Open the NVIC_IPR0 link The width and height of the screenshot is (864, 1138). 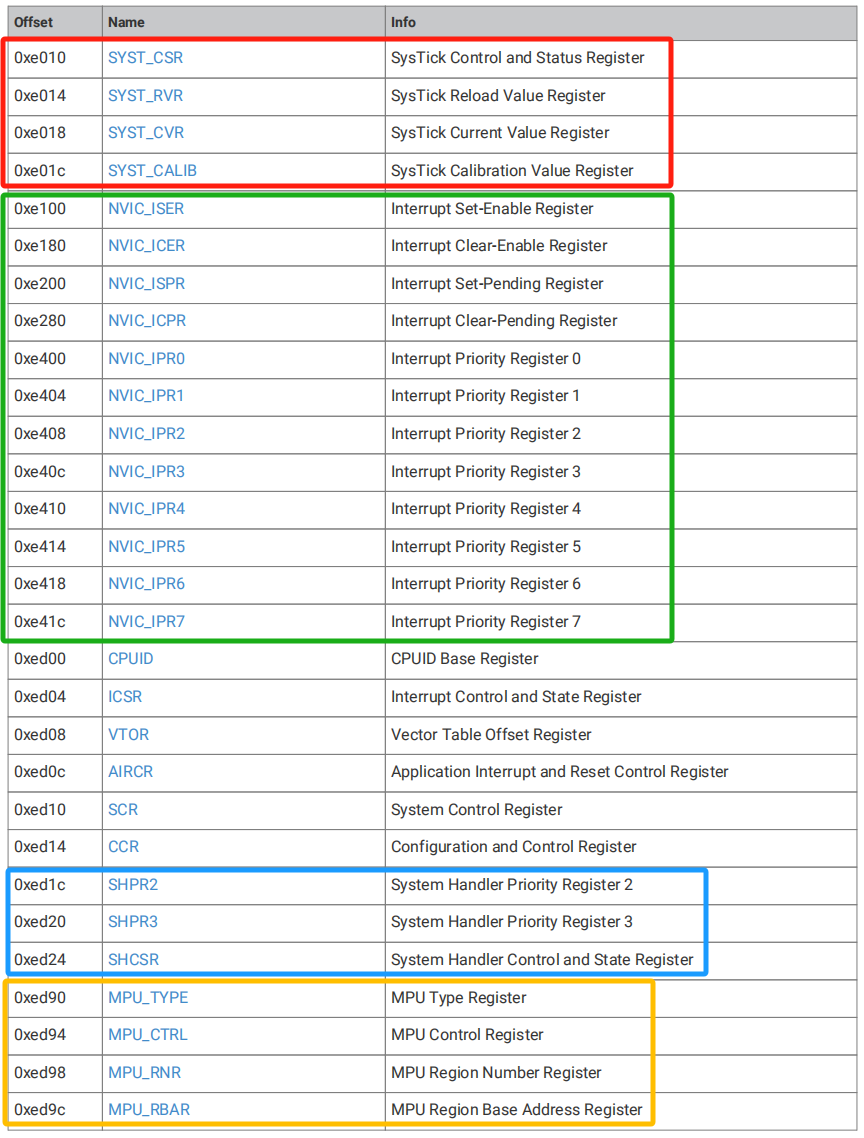coord(147,359)
